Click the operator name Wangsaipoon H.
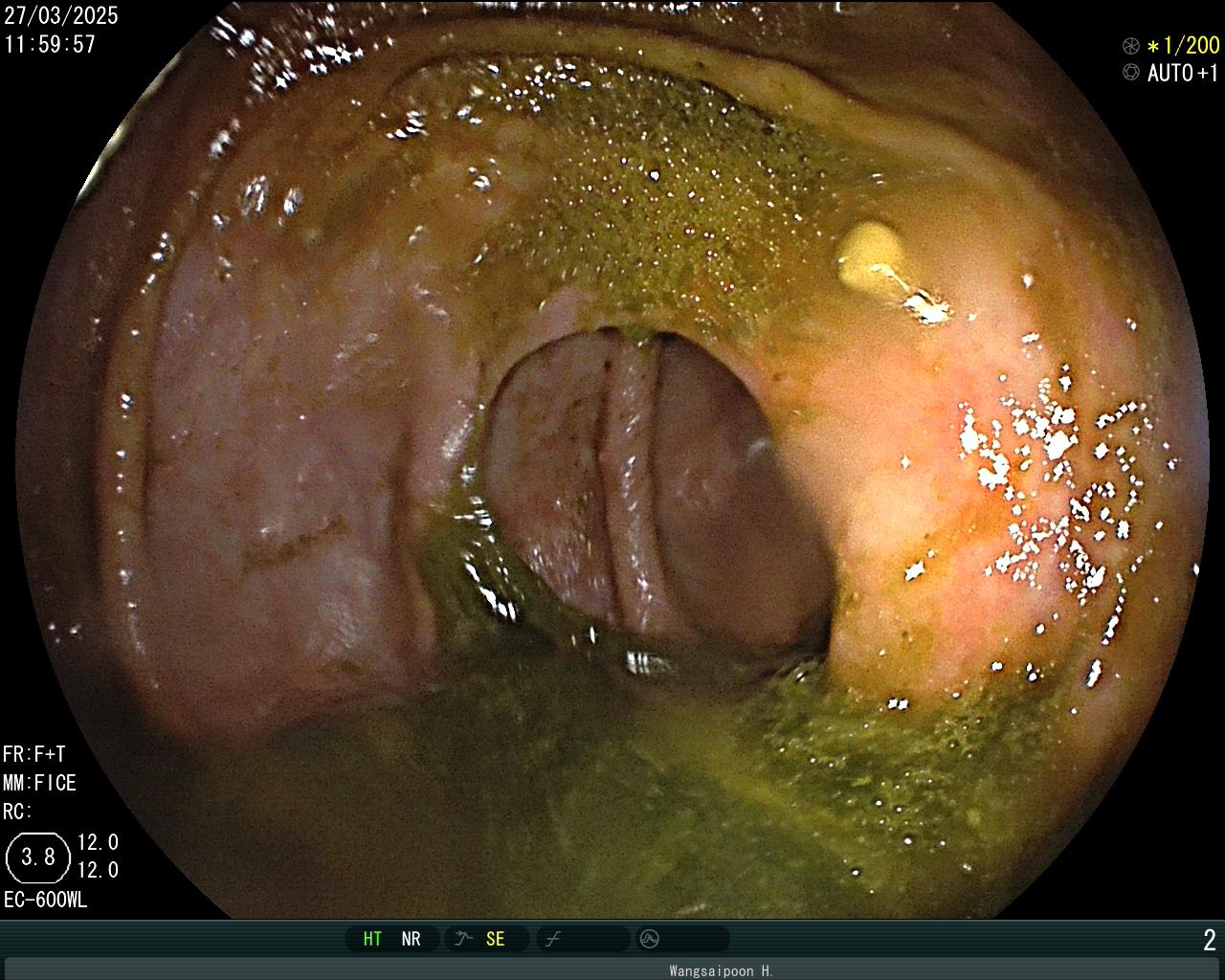The height and width of the screenshot is (980, 1225). pyautogui.click(x=721, y=970)
